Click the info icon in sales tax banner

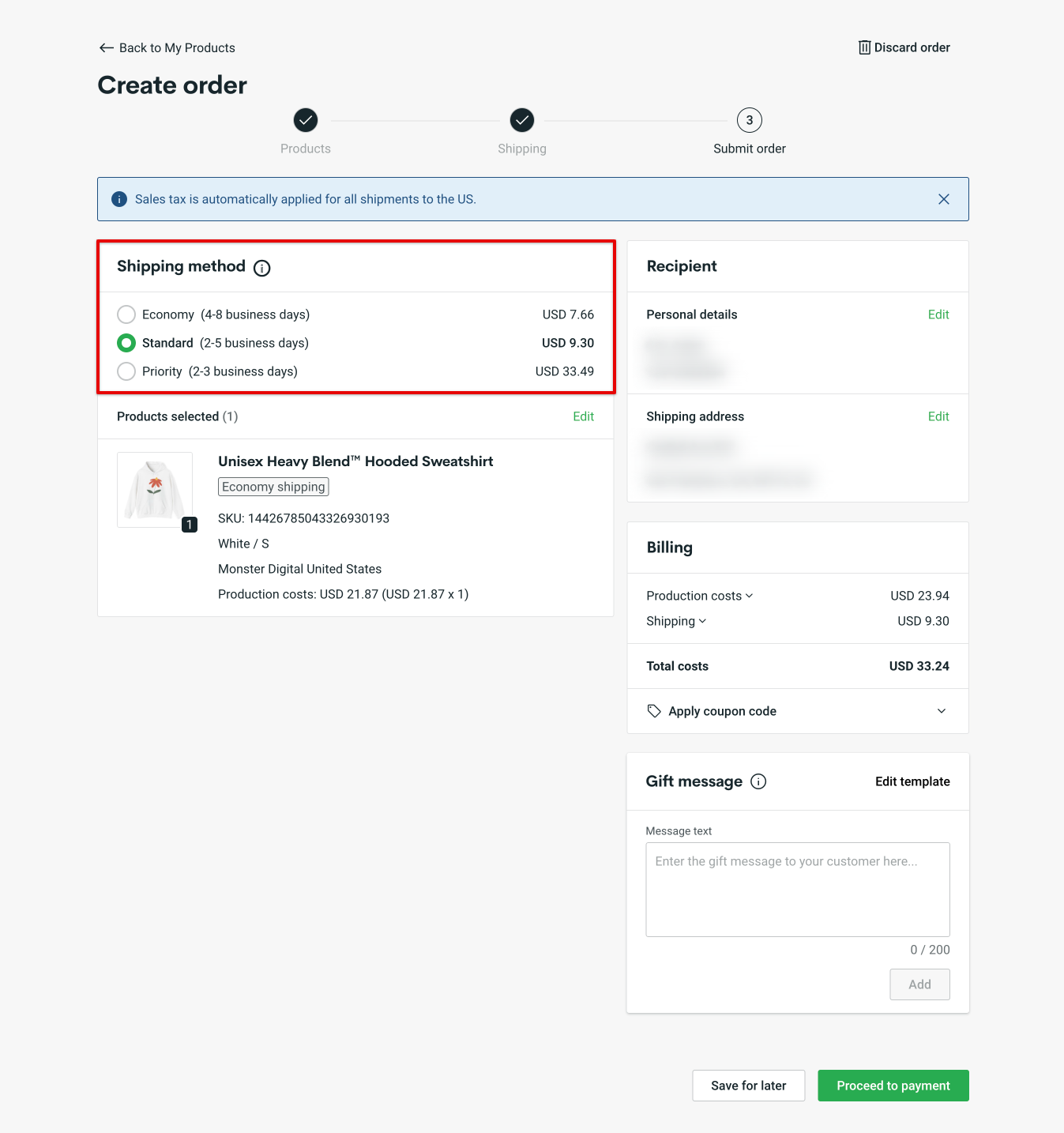pos(119,199)
